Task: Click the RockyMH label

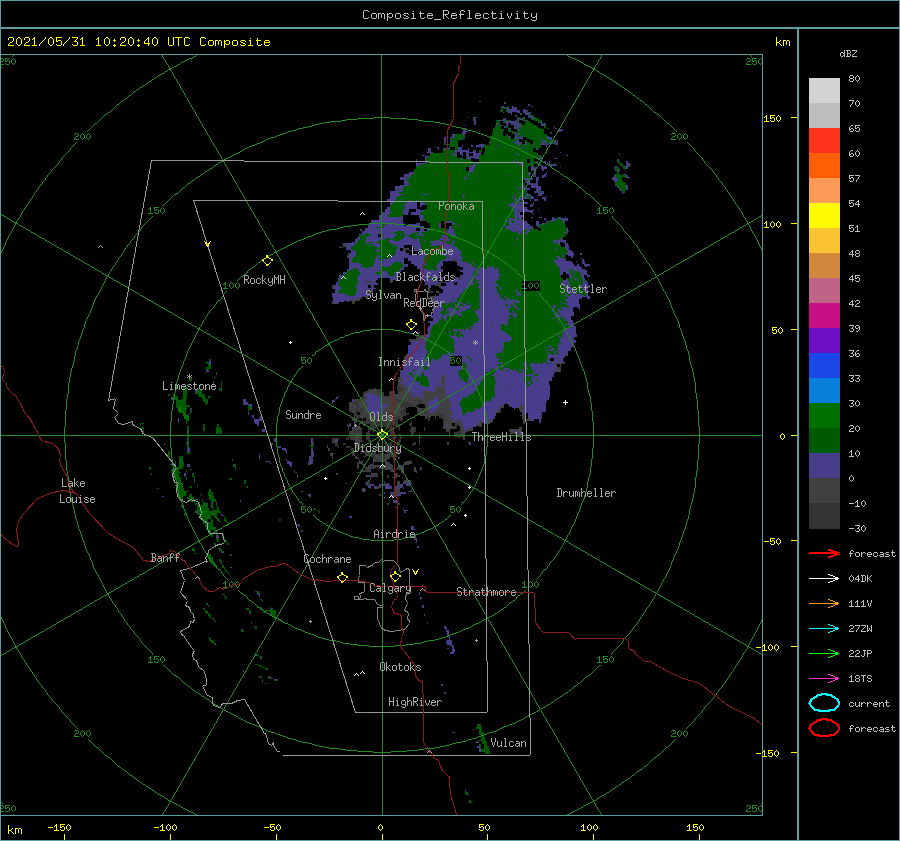Action: coord(264,280)
